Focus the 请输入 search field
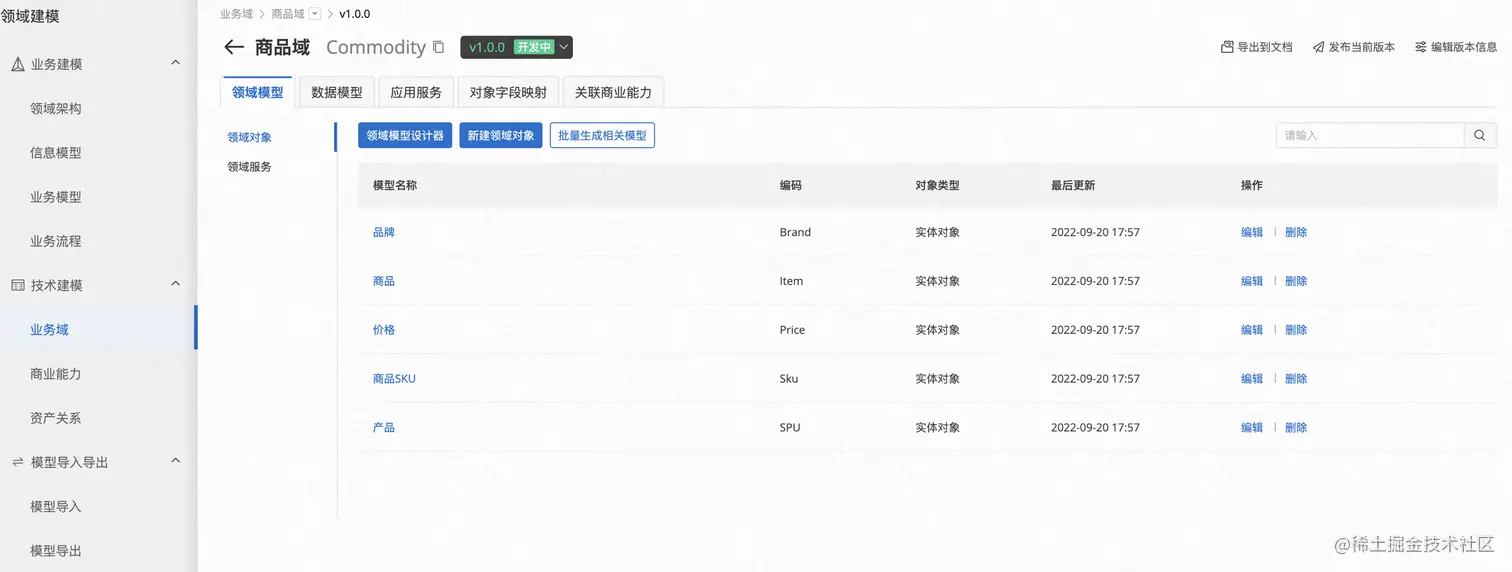This screenshot has width=1512, height=572. pyautogui.click(x=1370, y=135)
